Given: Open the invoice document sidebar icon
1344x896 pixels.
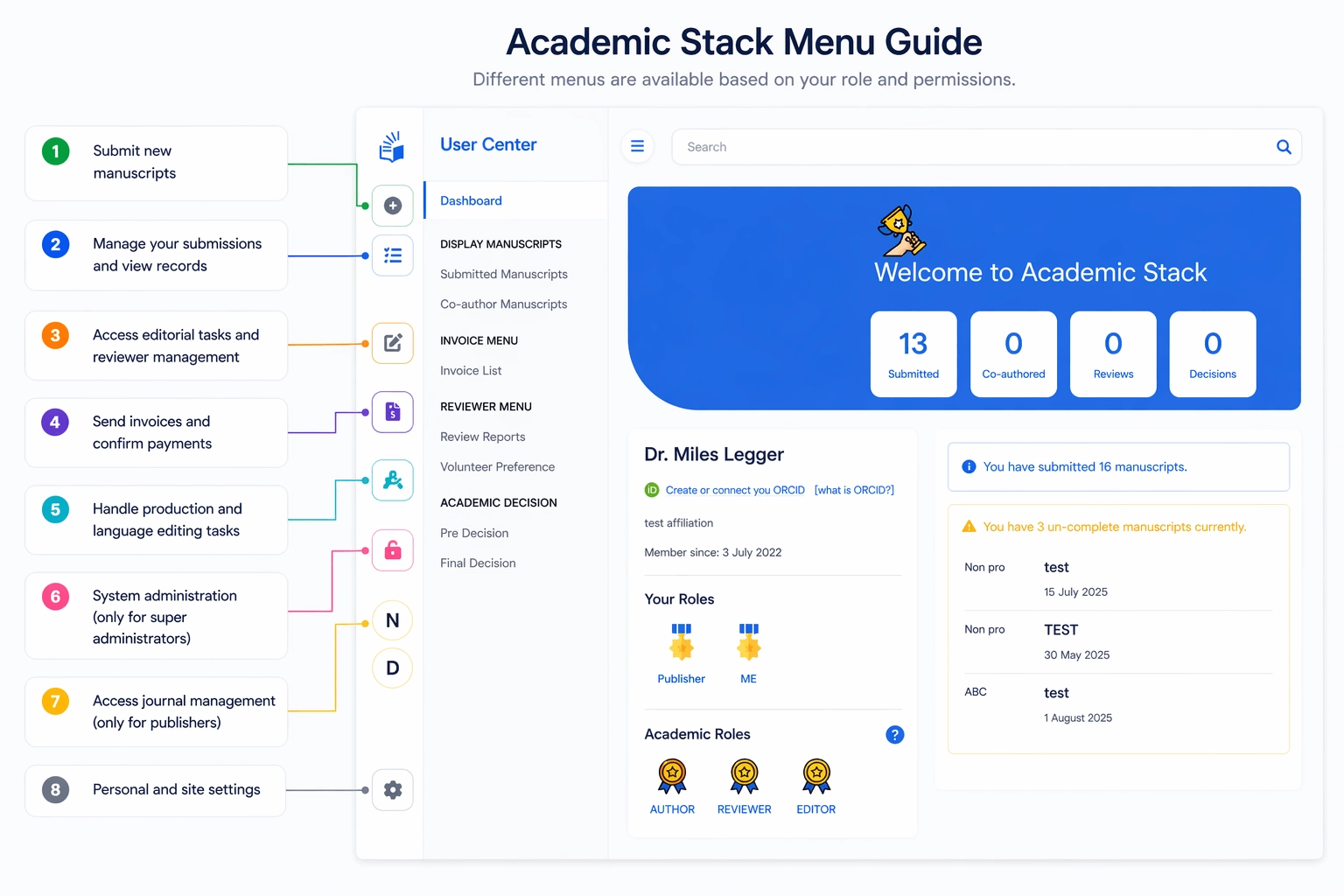Looking at the screenshot, I should click(x=393, y=411).
